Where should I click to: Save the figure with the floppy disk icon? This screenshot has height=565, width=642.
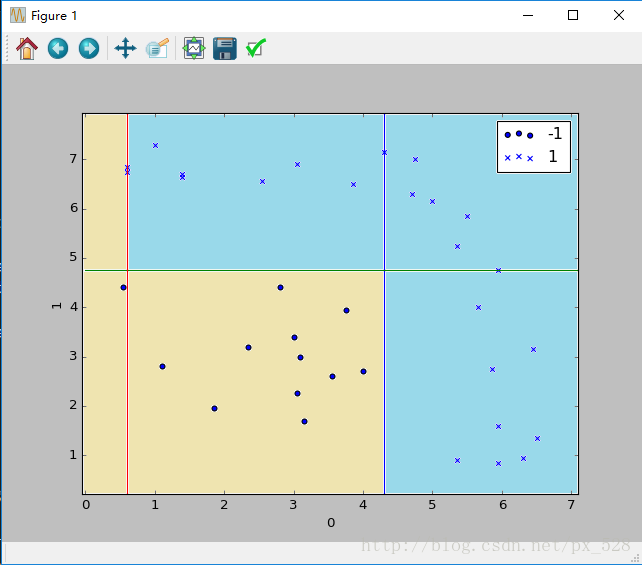click(x=225, y=48)
